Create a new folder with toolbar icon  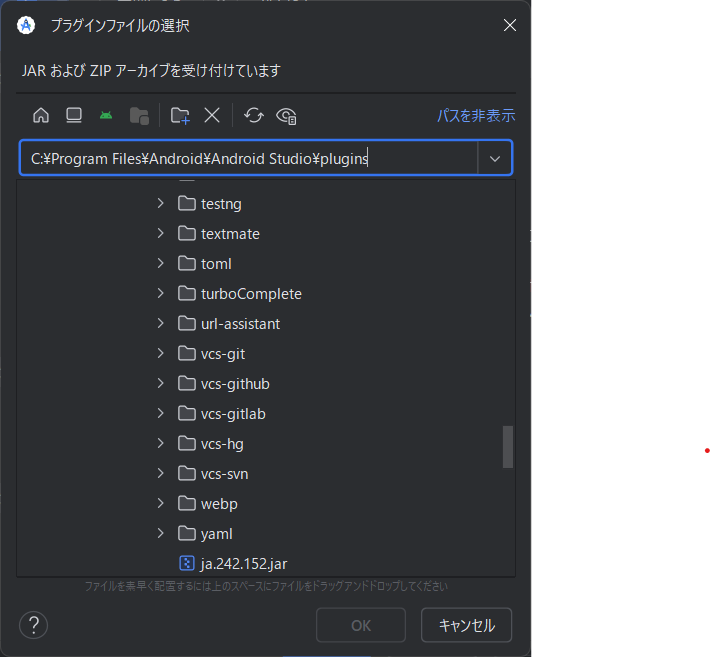(180, 116)
